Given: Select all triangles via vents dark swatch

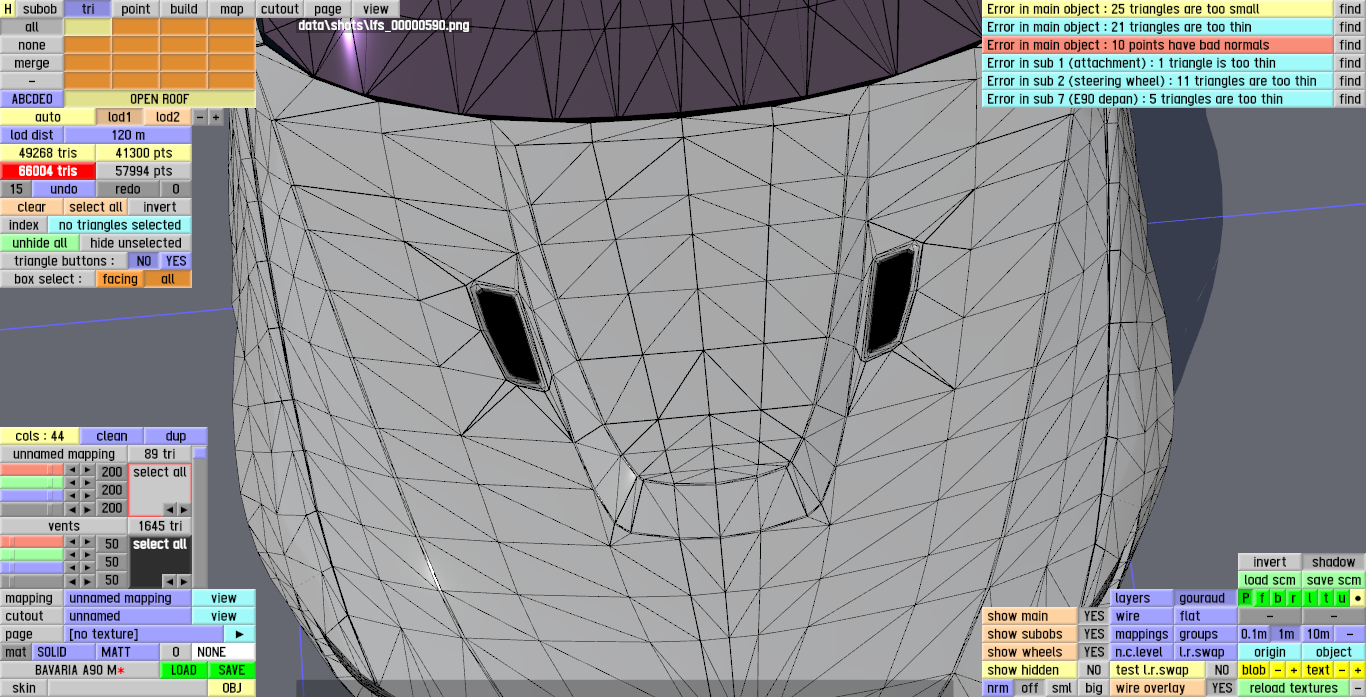Looking at the screenshot, I should tap(160, 544).
